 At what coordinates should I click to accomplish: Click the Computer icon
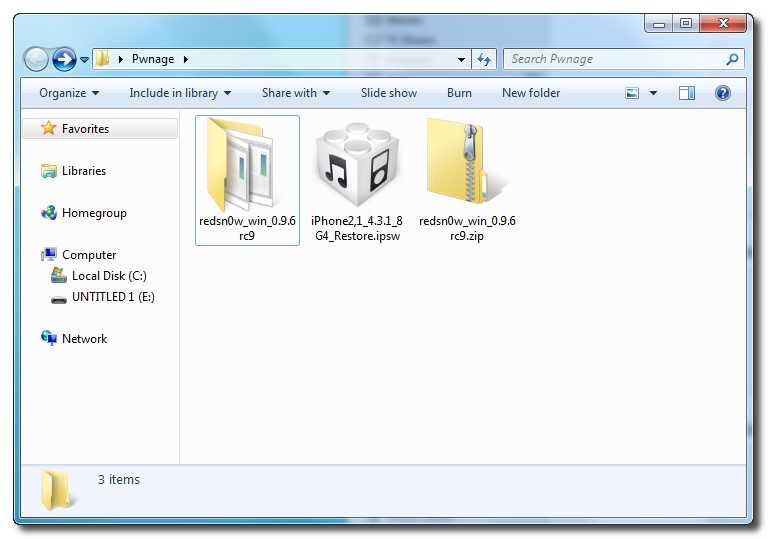(48, 255)
